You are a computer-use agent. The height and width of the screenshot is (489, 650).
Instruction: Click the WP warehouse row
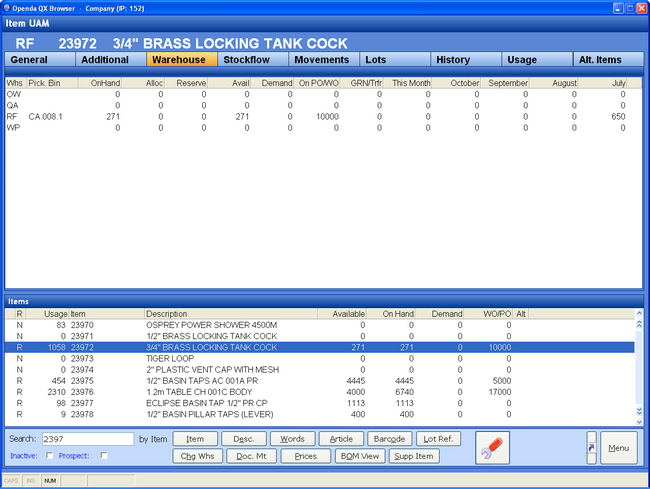tap(323, 128)
